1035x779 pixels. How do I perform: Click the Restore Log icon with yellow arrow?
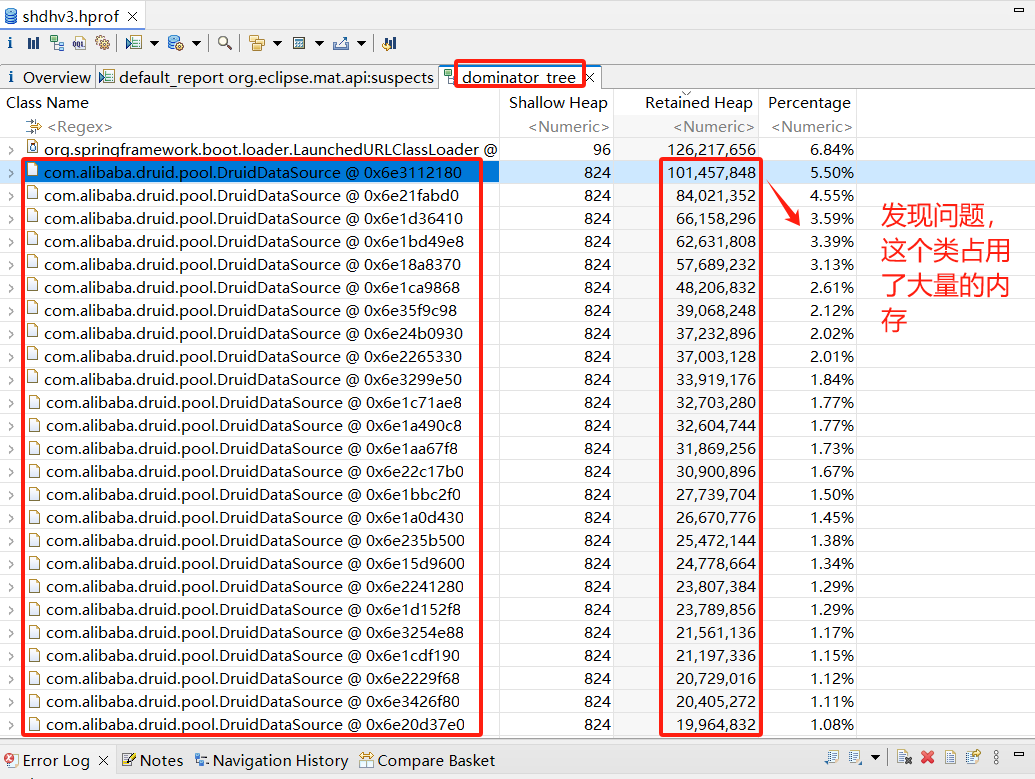click(x=973, y=757)
